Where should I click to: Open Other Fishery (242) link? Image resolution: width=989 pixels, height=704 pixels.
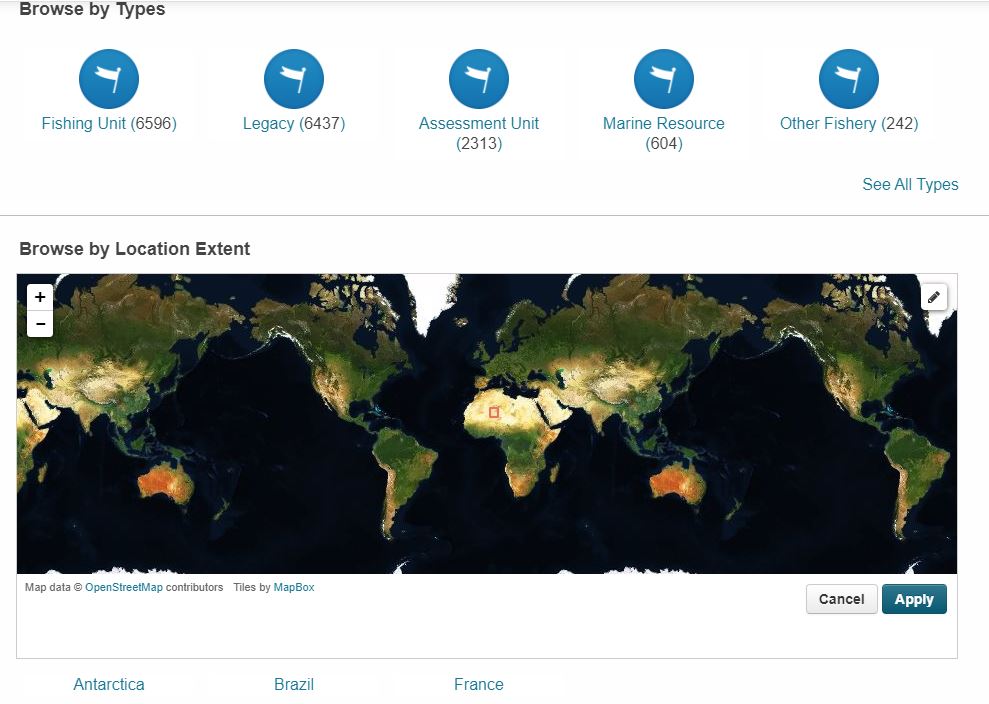pyautogui.click(x=849, y=123)
